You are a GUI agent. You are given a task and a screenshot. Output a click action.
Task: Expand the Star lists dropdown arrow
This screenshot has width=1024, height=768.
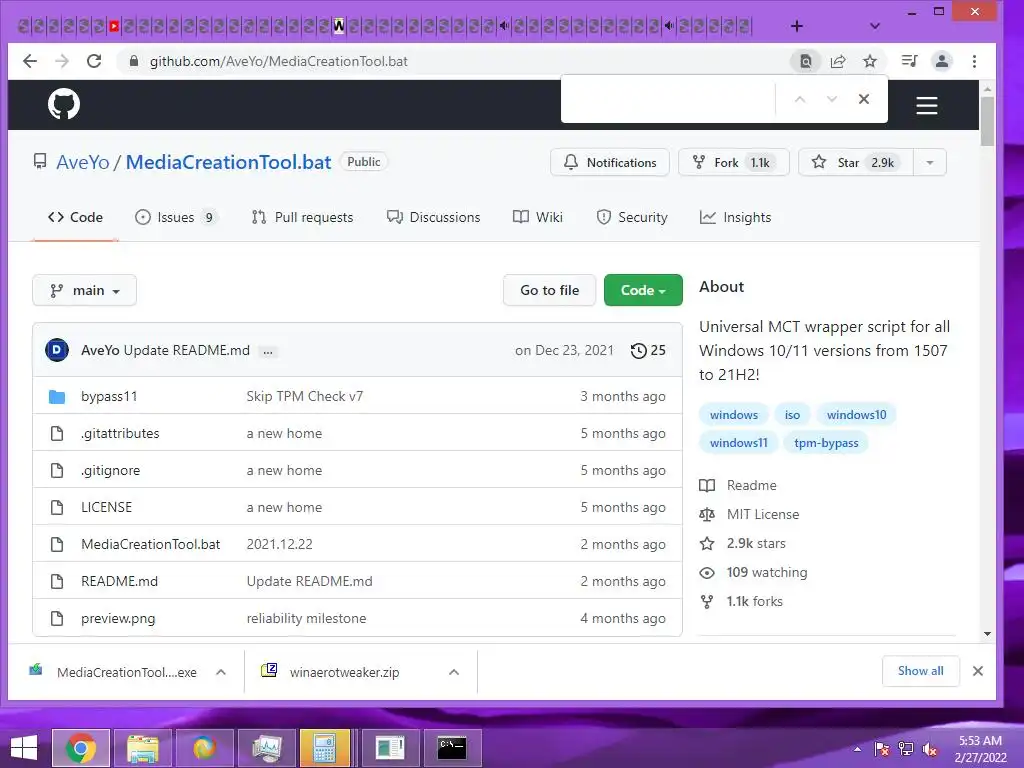coord(930,163)
